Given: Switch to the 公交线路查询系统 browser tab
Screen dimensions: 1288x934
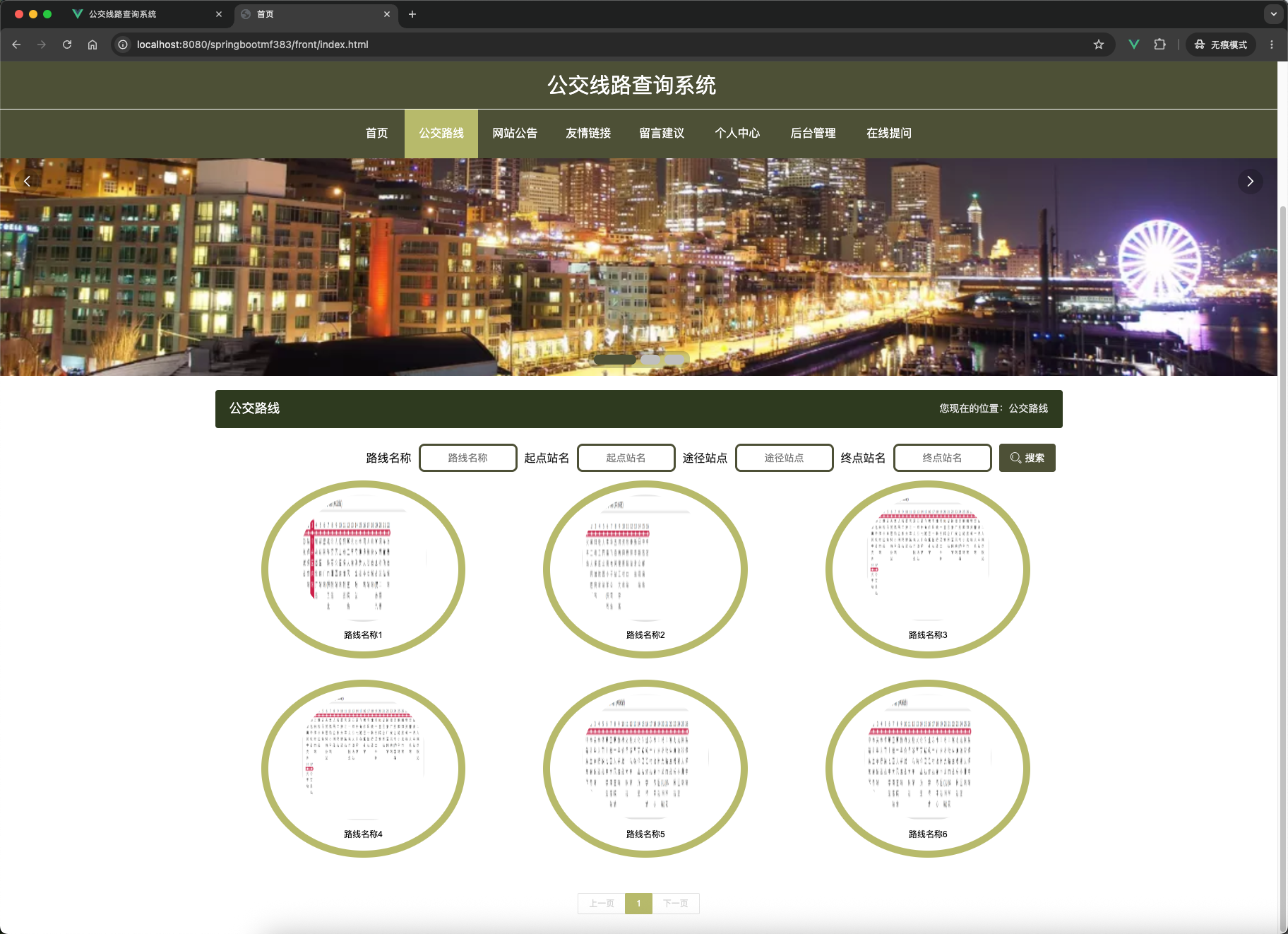Looking at the screenshot, I should [x=147, y=14].
